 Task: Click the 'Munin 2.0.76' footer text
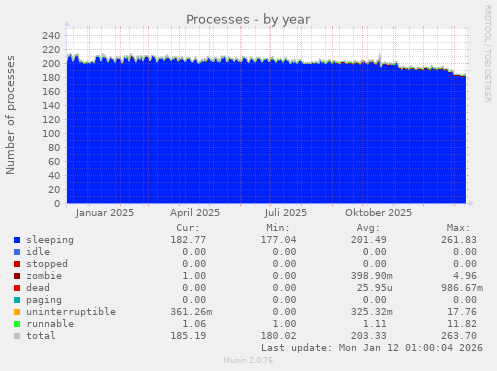point(248,360)
